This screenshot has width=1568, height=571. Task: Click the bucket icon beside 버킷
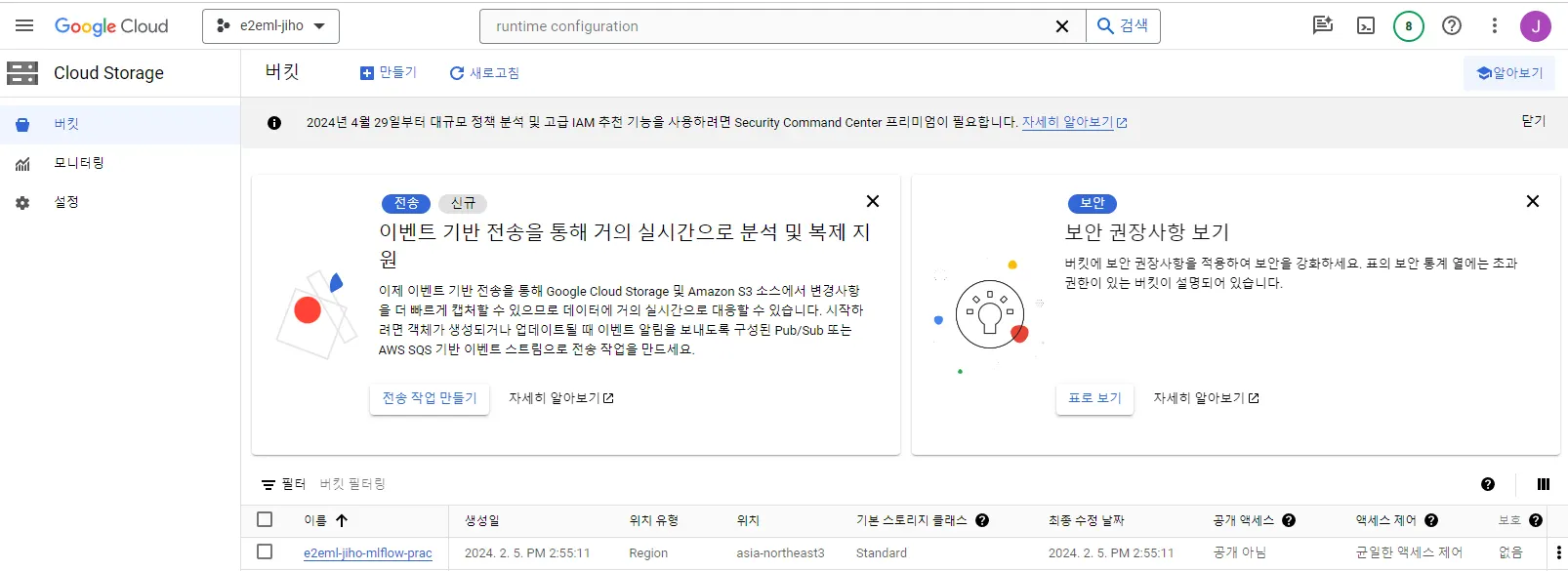[x=22, y=125]
